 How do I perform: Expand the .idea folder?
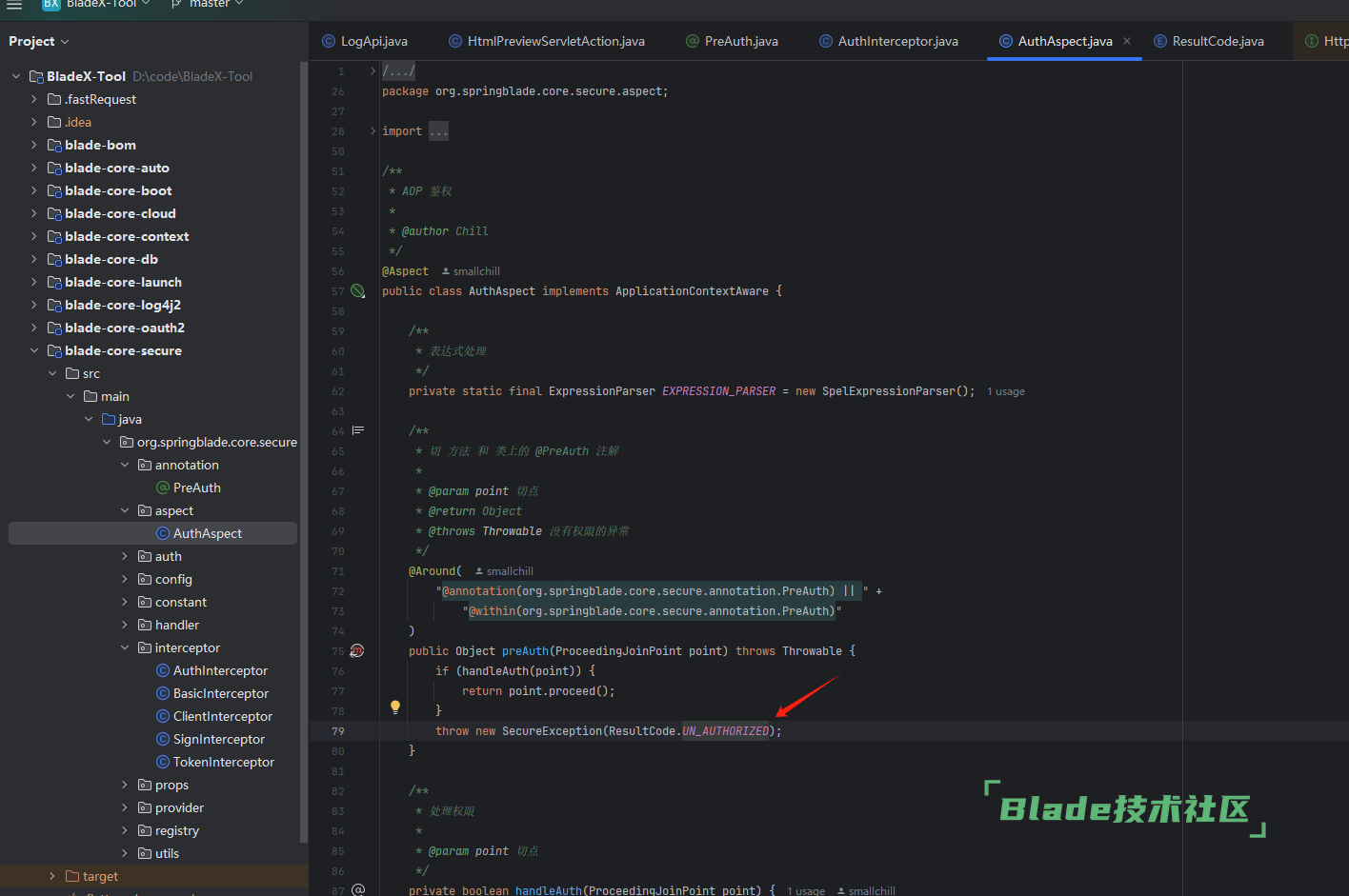(x=34, y=122)
